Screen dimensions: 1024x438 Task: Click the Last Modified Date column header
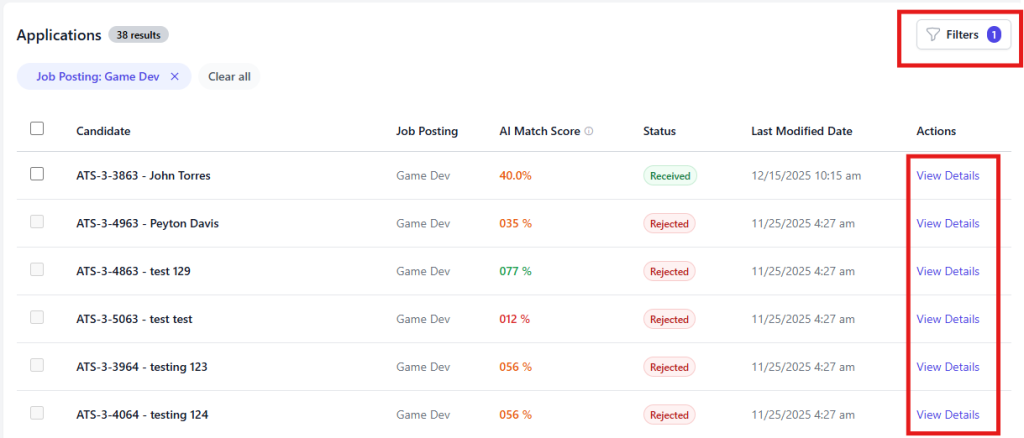click(801, 131)
